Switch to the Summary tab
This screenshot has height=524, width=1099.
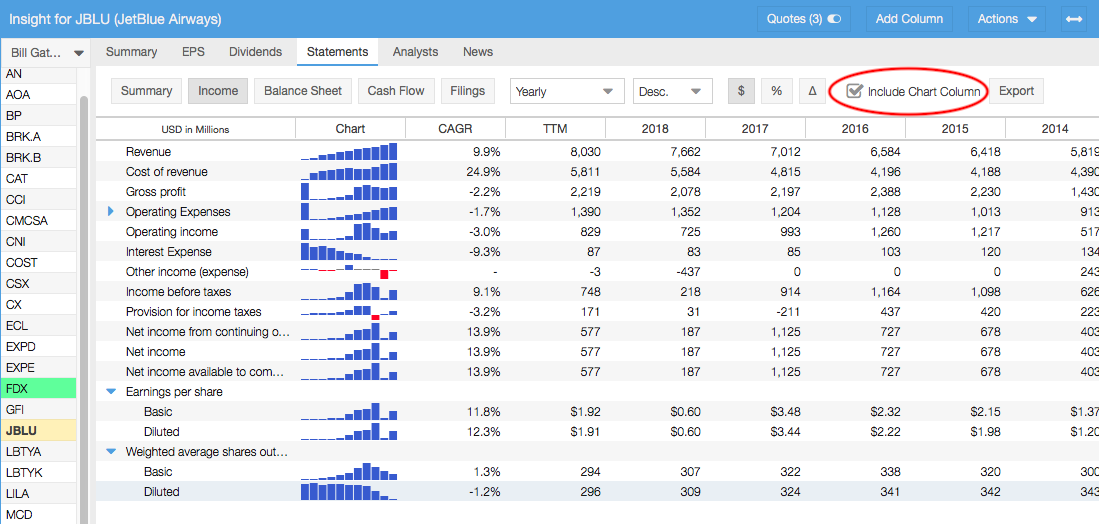(131, 52)
